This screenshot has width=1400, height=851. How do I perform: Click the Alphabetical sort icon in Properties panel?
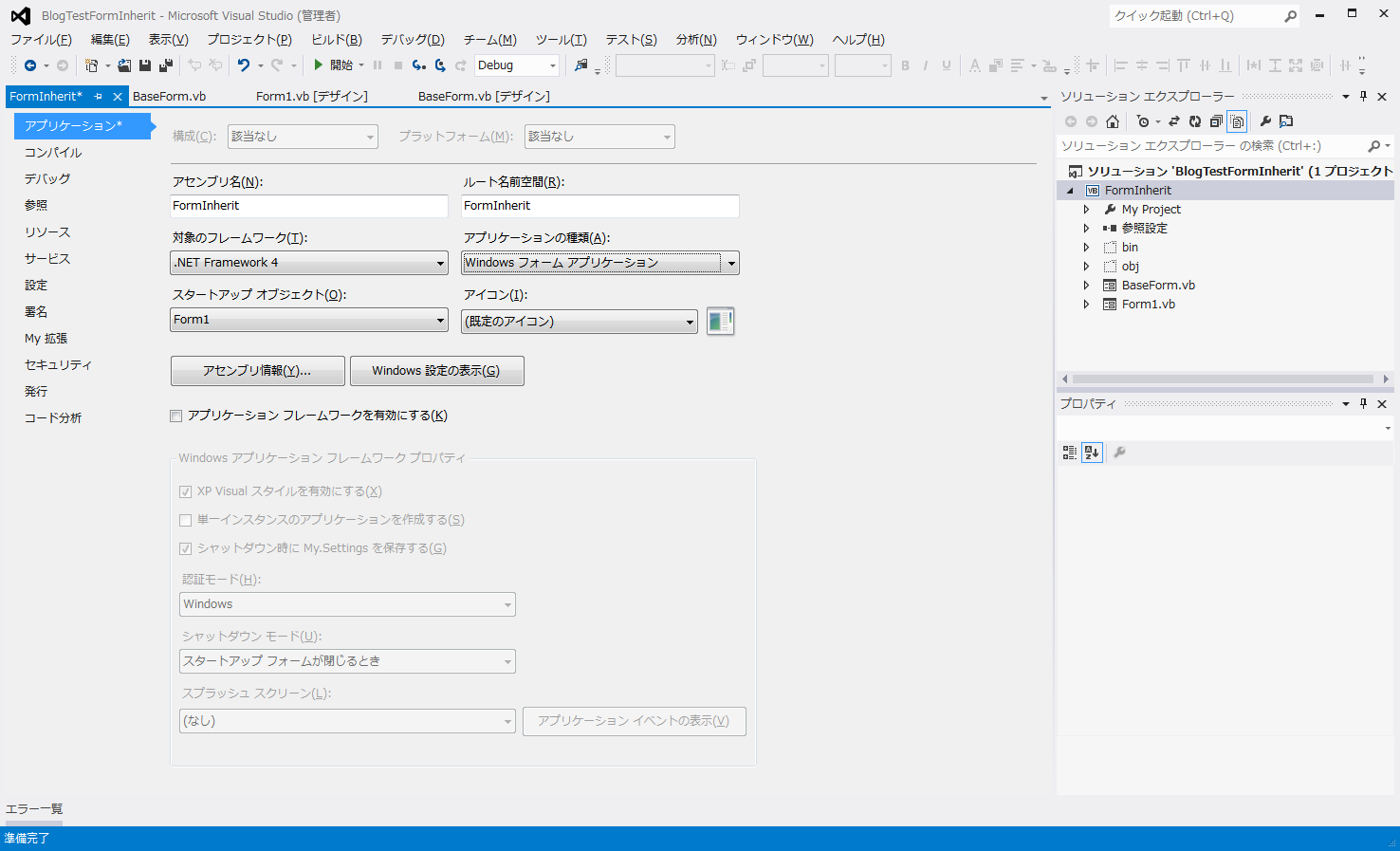(x=1092, y=453)
